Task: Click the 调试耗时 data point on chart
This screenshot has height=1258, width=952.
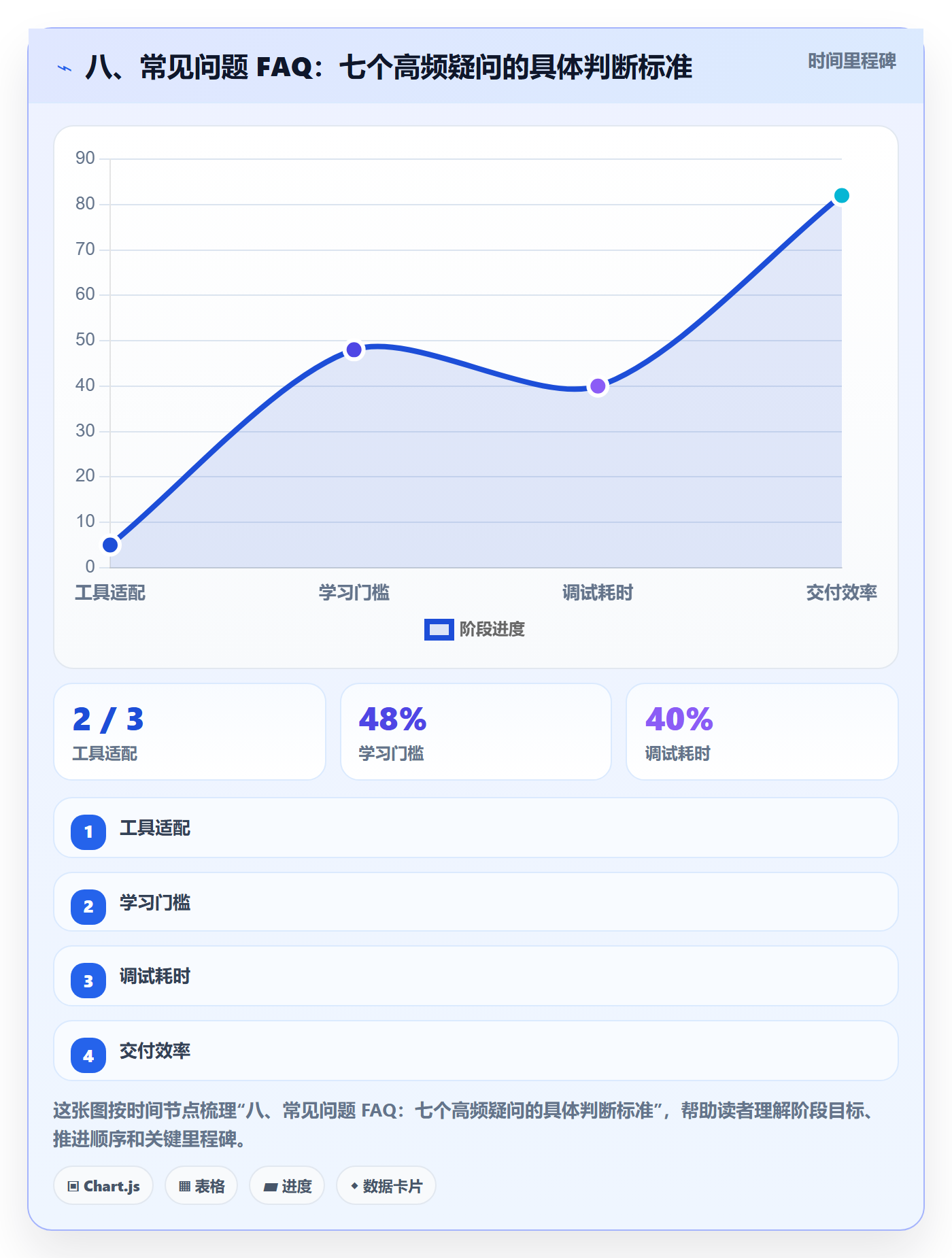Action: point(598,386)
